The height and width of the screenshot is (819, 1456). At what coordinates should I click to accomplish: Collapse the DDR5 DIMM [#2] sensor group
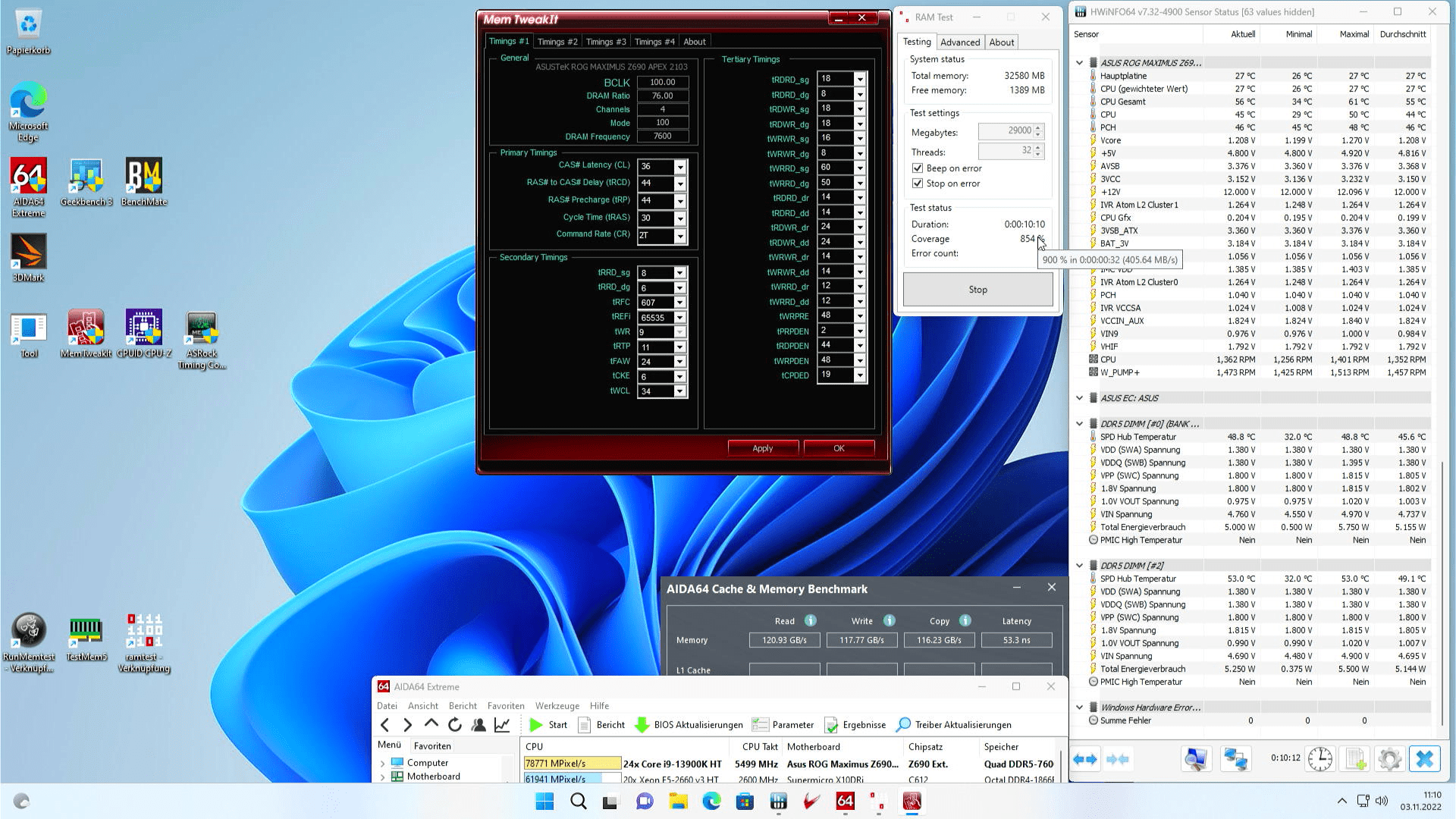pos(1079,566)
